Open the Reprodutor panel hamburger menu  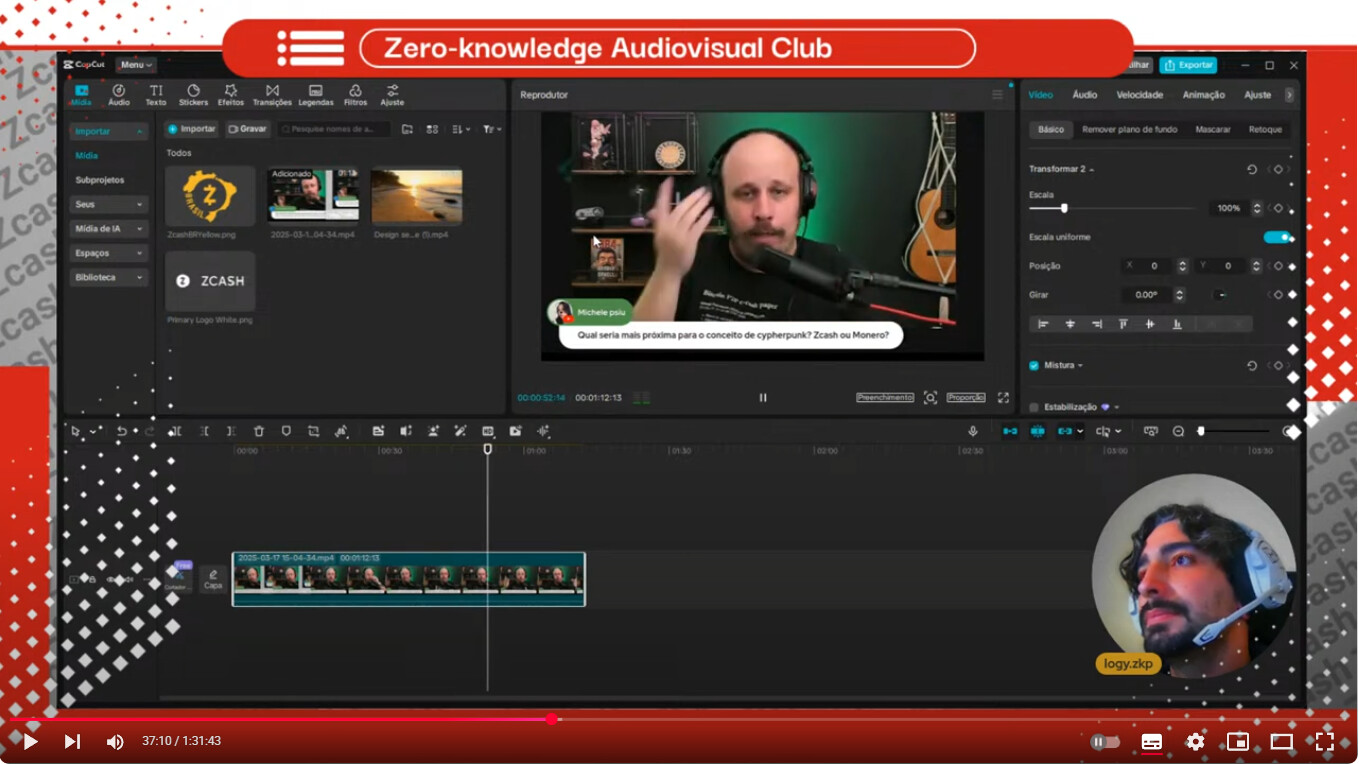point(997,95)
